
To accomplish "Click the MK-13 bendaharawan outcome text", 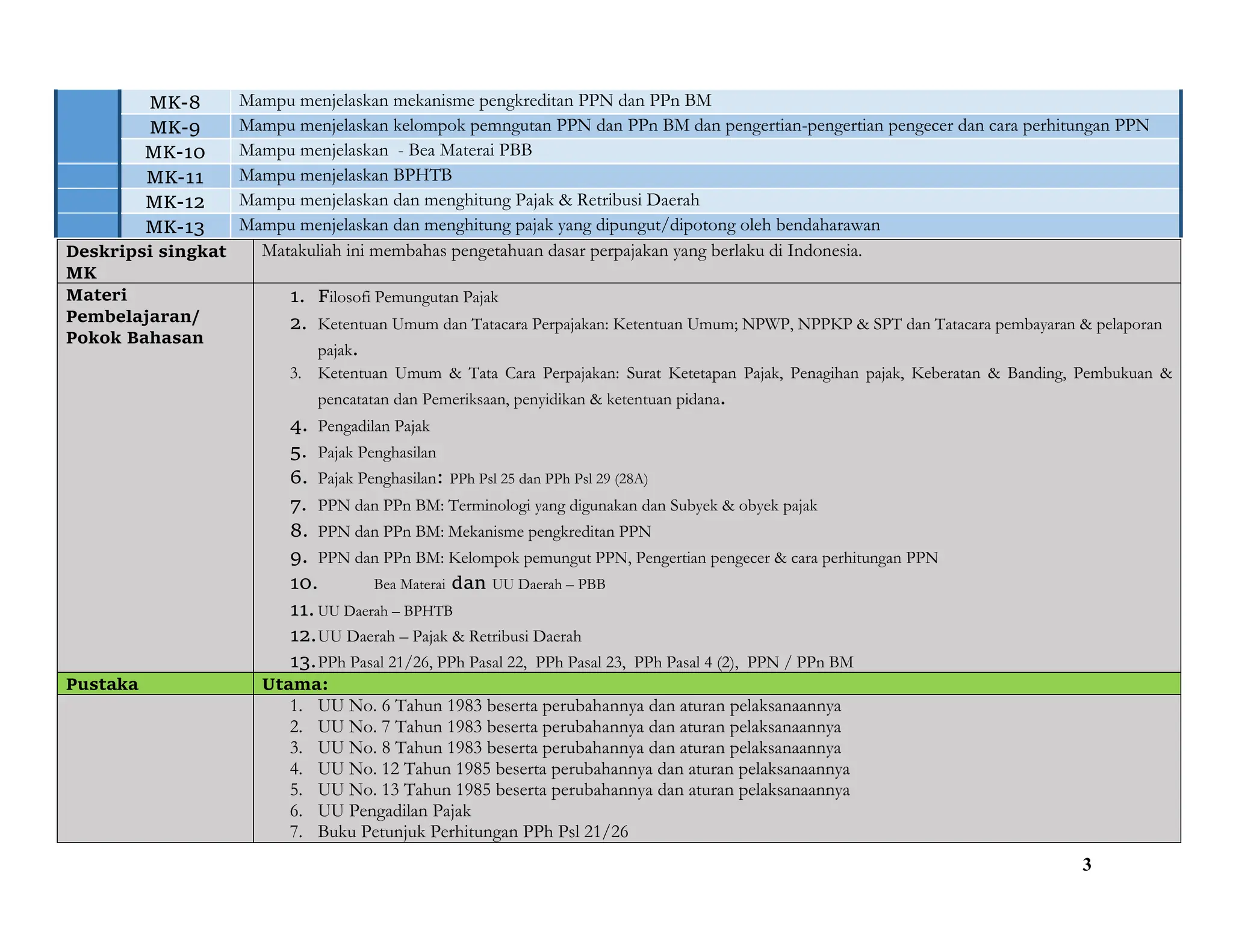I will [559, 226].
